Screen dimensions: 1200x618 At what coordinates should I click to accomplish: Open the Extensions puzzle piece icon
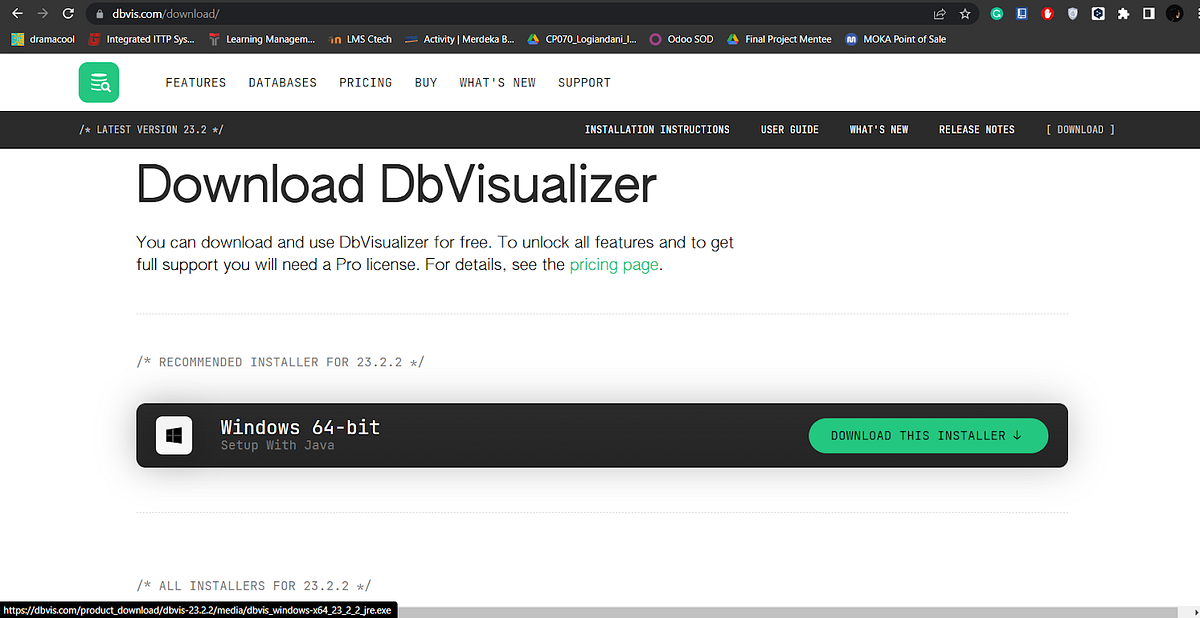(1123, 13)
